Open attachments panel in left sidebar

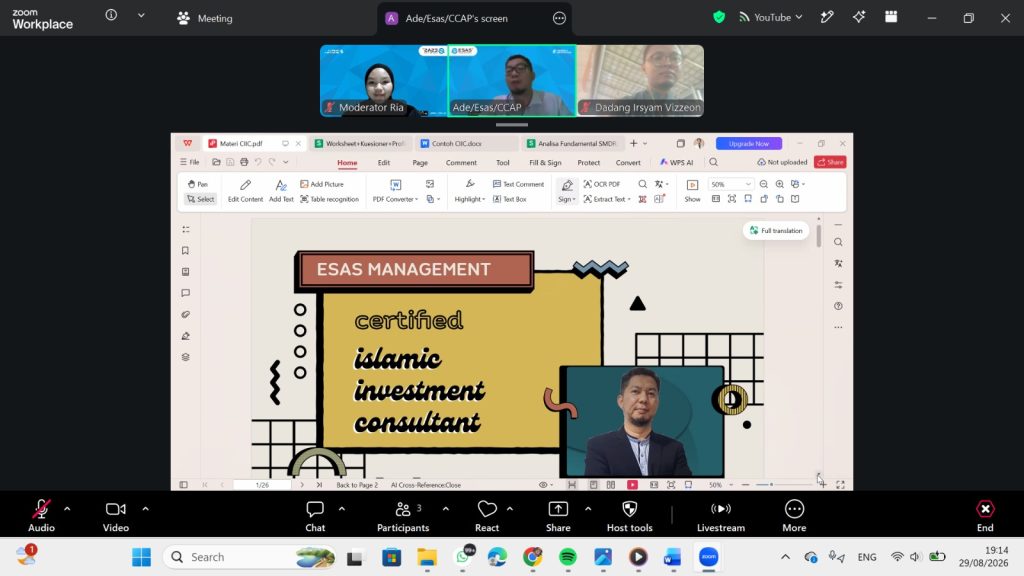click(185, 315)
